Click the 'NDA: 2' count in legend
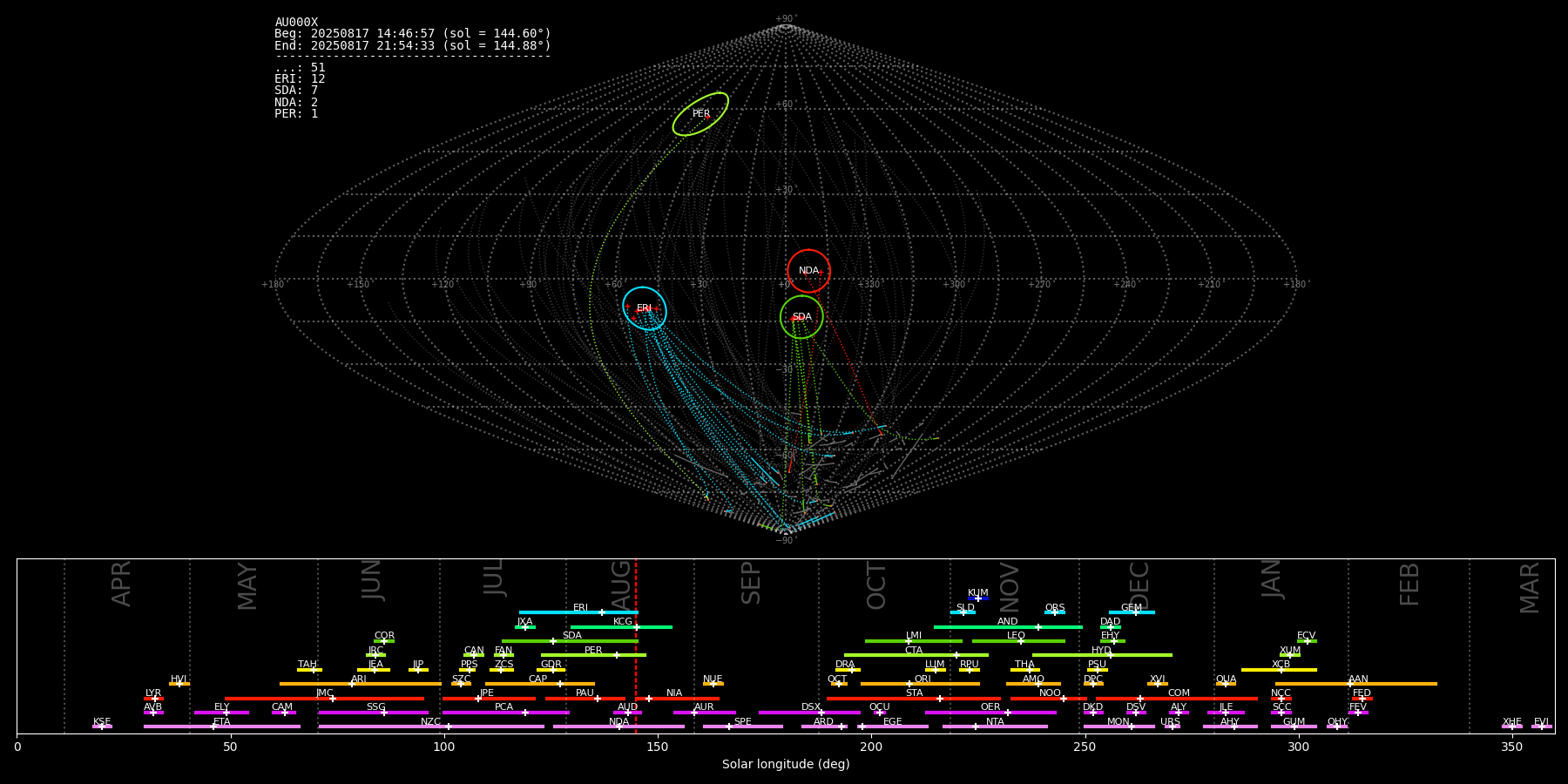 (x=296, y=102)
